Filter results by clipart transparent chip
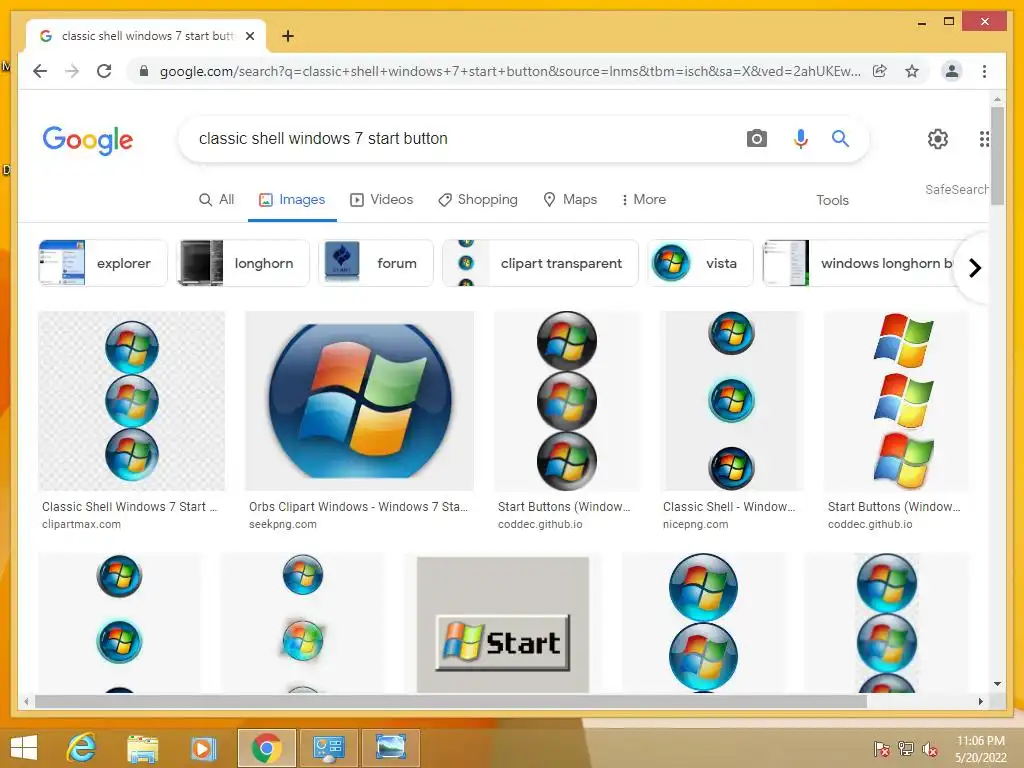 [540, 263]
